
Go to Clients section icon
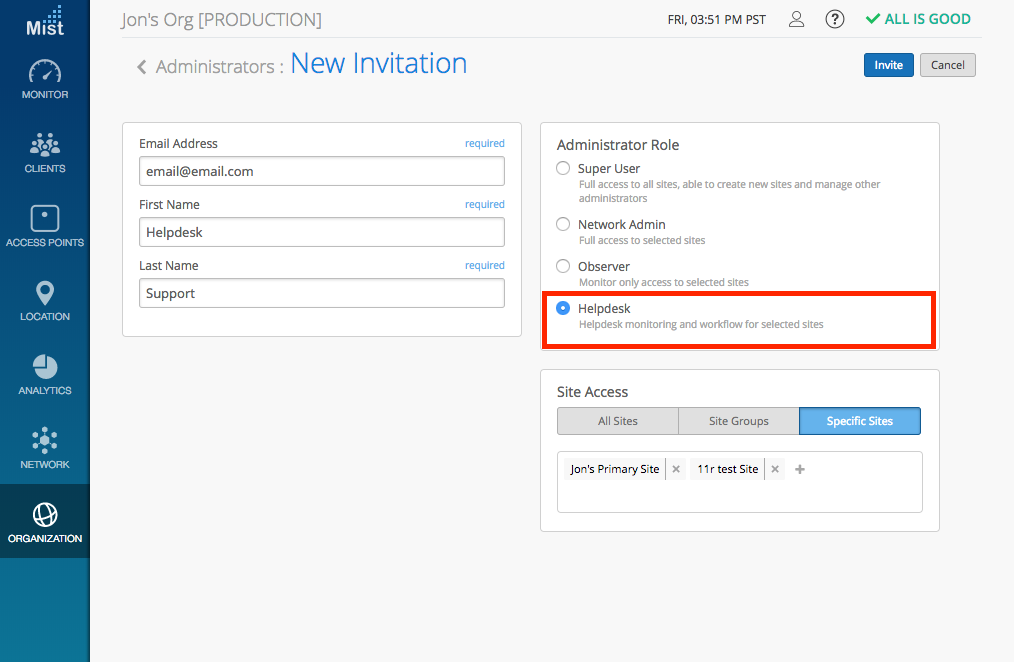click(x=45, y=147)
